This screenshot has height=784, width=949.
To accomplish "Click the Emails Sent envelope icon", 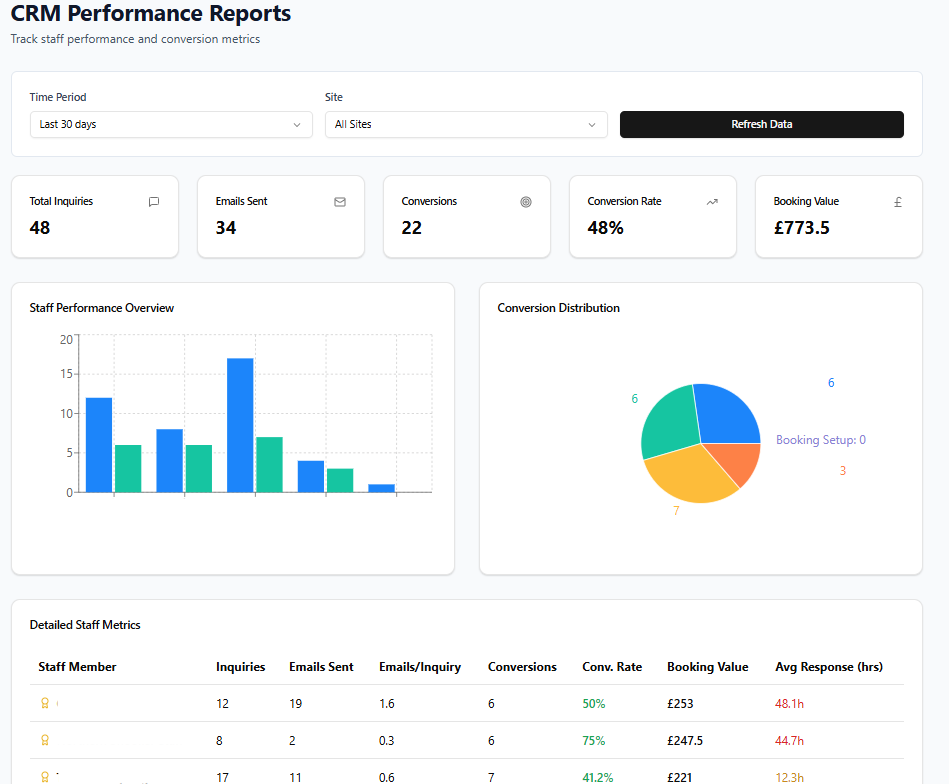I will pyautogui.click(x=340, y=202).
